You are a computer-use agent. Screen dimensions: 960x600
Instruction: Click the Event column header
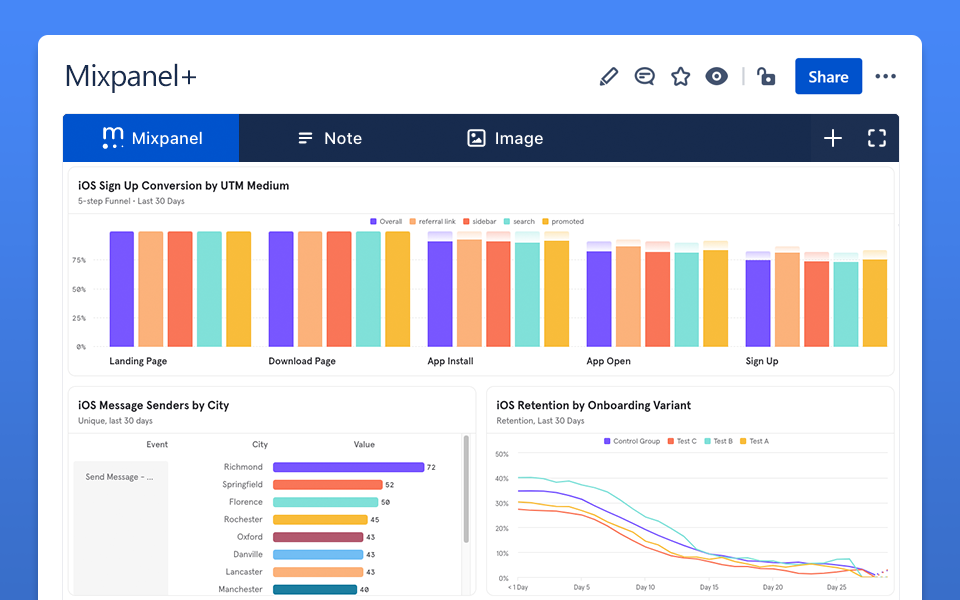pyautogui.click(x=157, y=444)
